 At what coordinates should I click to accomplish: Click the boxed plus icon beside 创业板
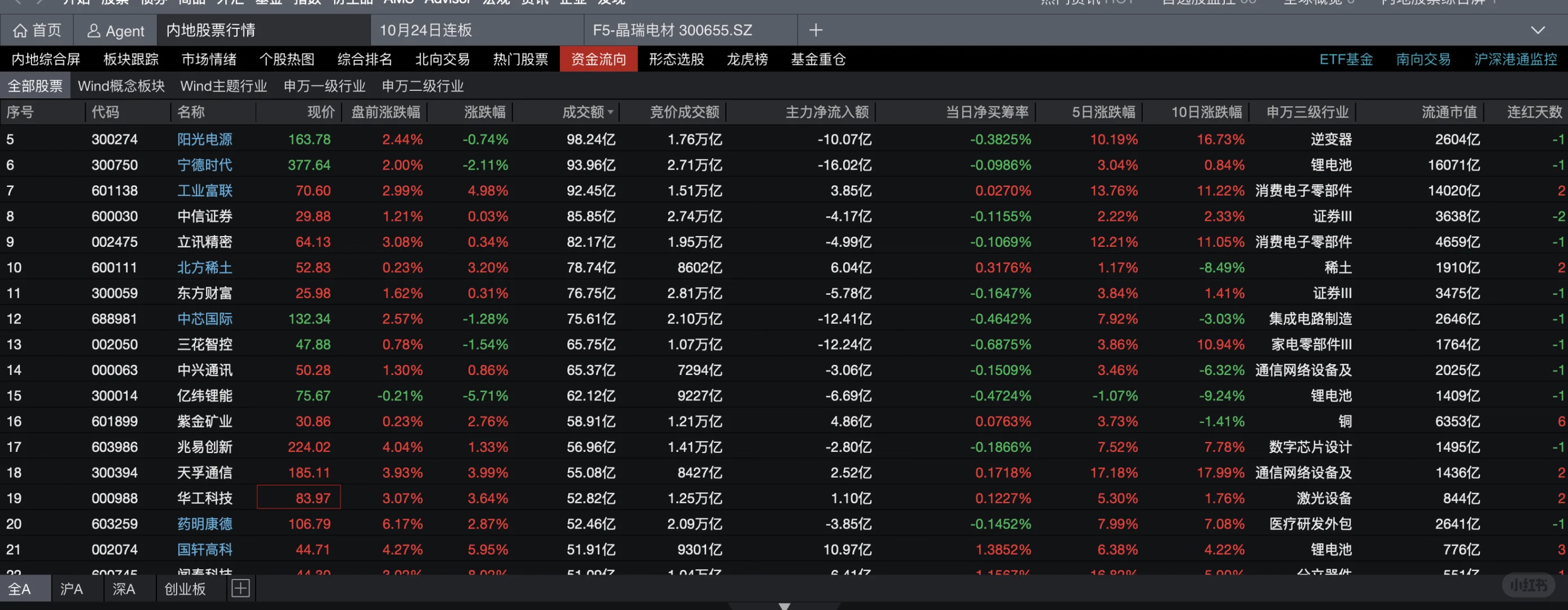pos(240,588)
